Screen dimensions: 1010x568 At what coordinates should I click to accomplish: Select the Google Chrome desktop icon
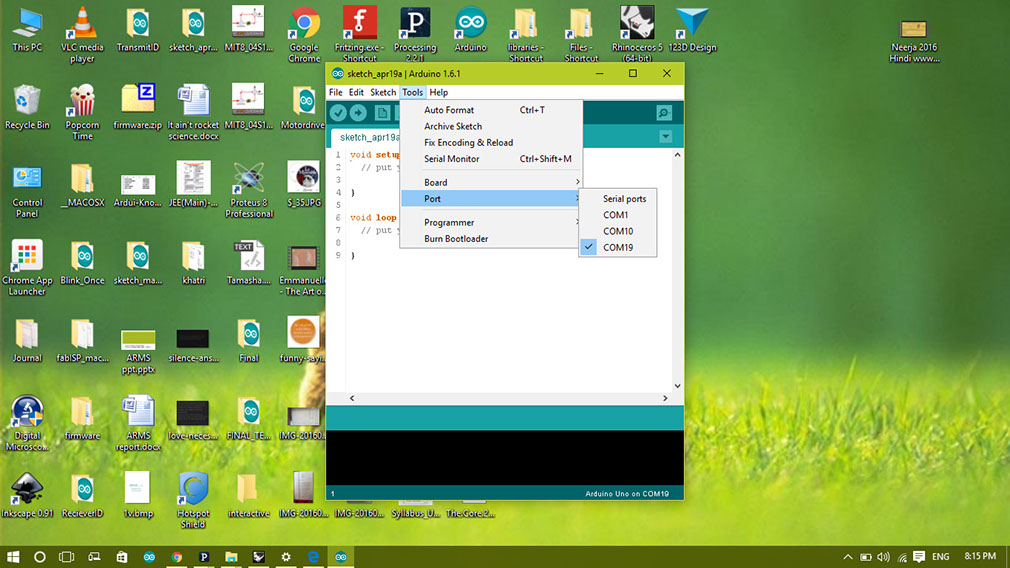(x=304, y=35)
